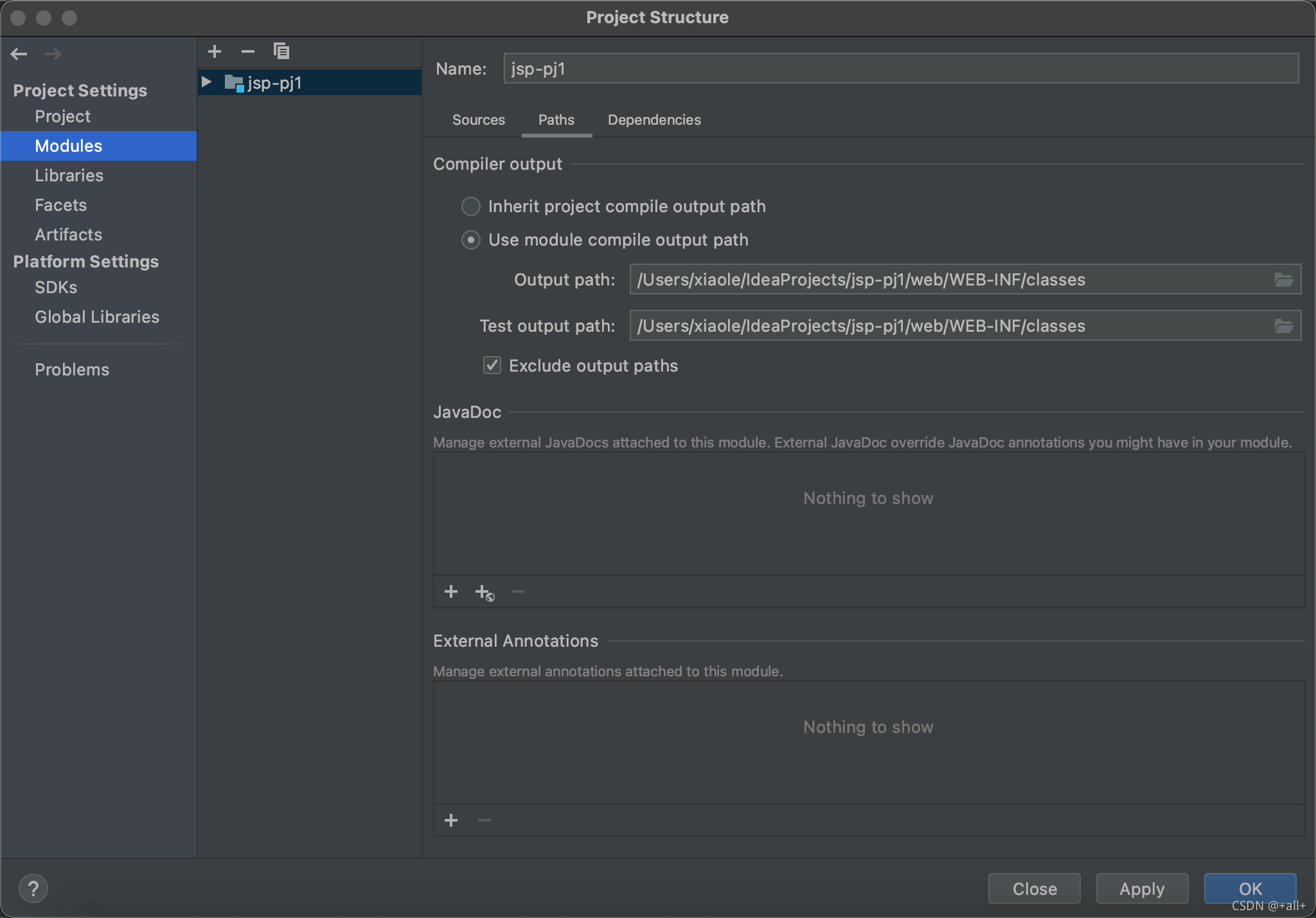The height and width of the screenshot is (918, 1316).
Task: Select Inherit project compile output path
Action: pyautogui.click(x=471, y=206)
